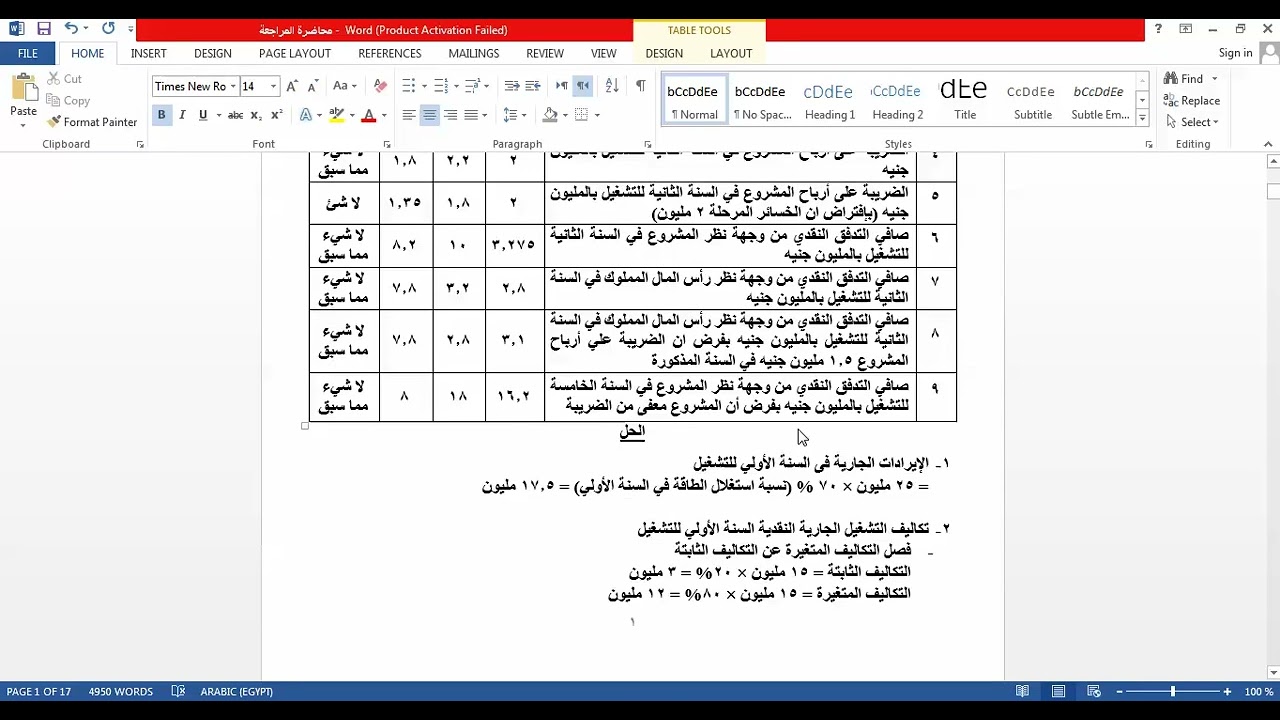Open Word Help question mark
The width and height of the screenshot is (1280, 720).
pyautogui.click(x=1158, y=29)
